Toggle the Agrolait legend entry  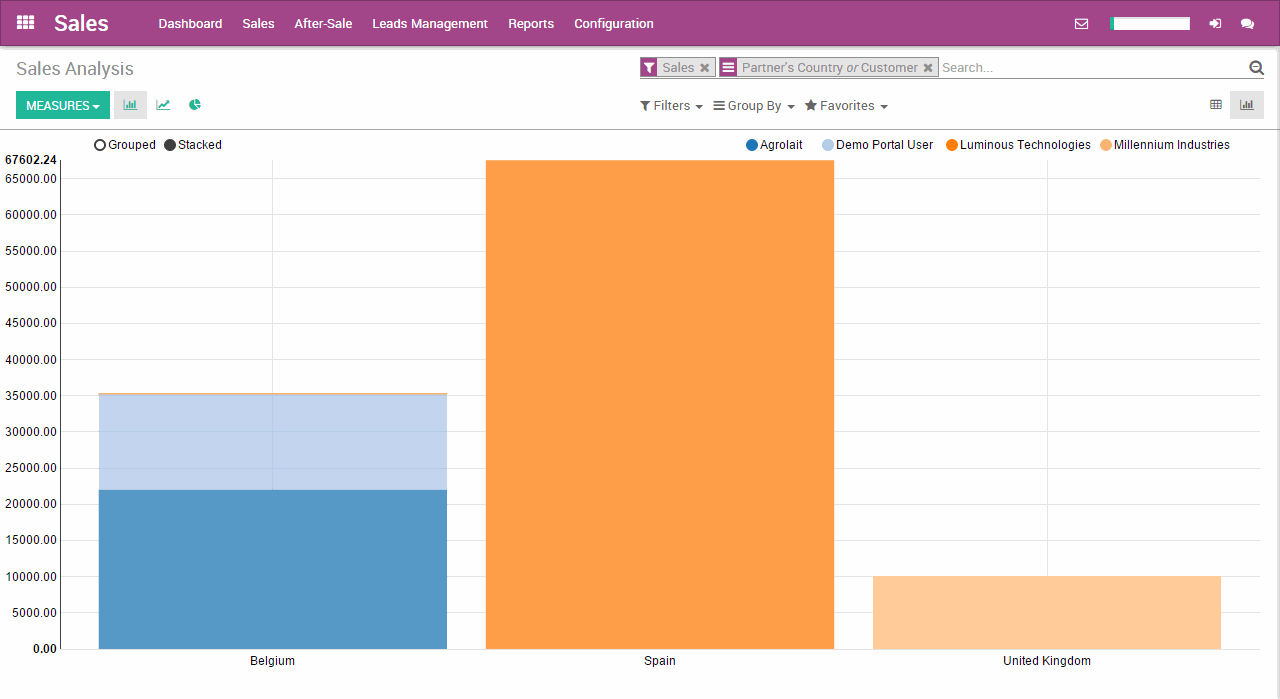tap(773, 145)
